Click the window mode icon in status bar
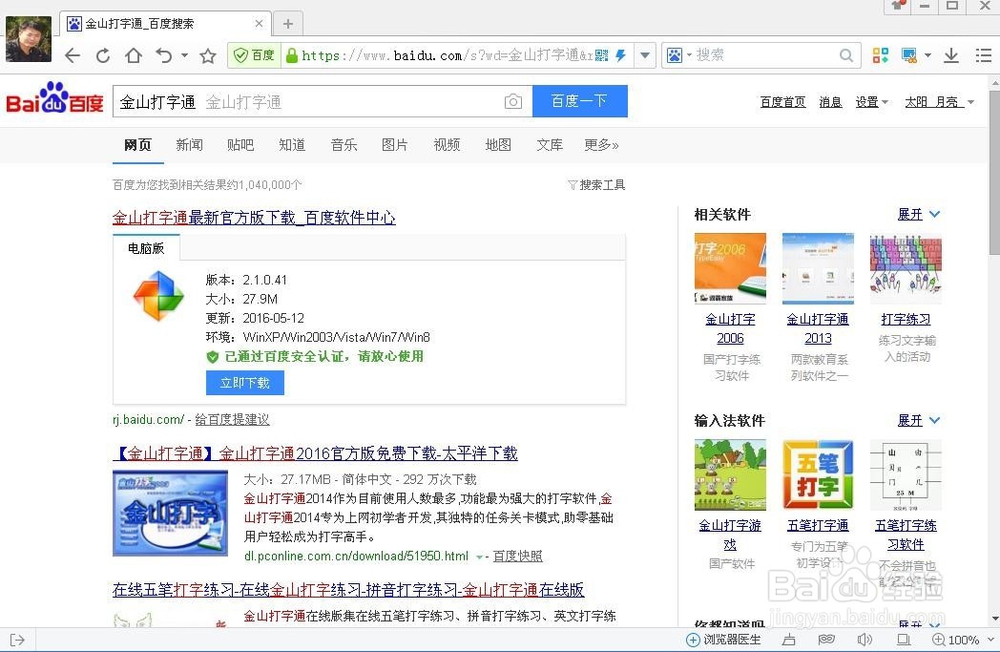Image resolution: width=1000 pixels, height=652 pixels. point(903,639)
